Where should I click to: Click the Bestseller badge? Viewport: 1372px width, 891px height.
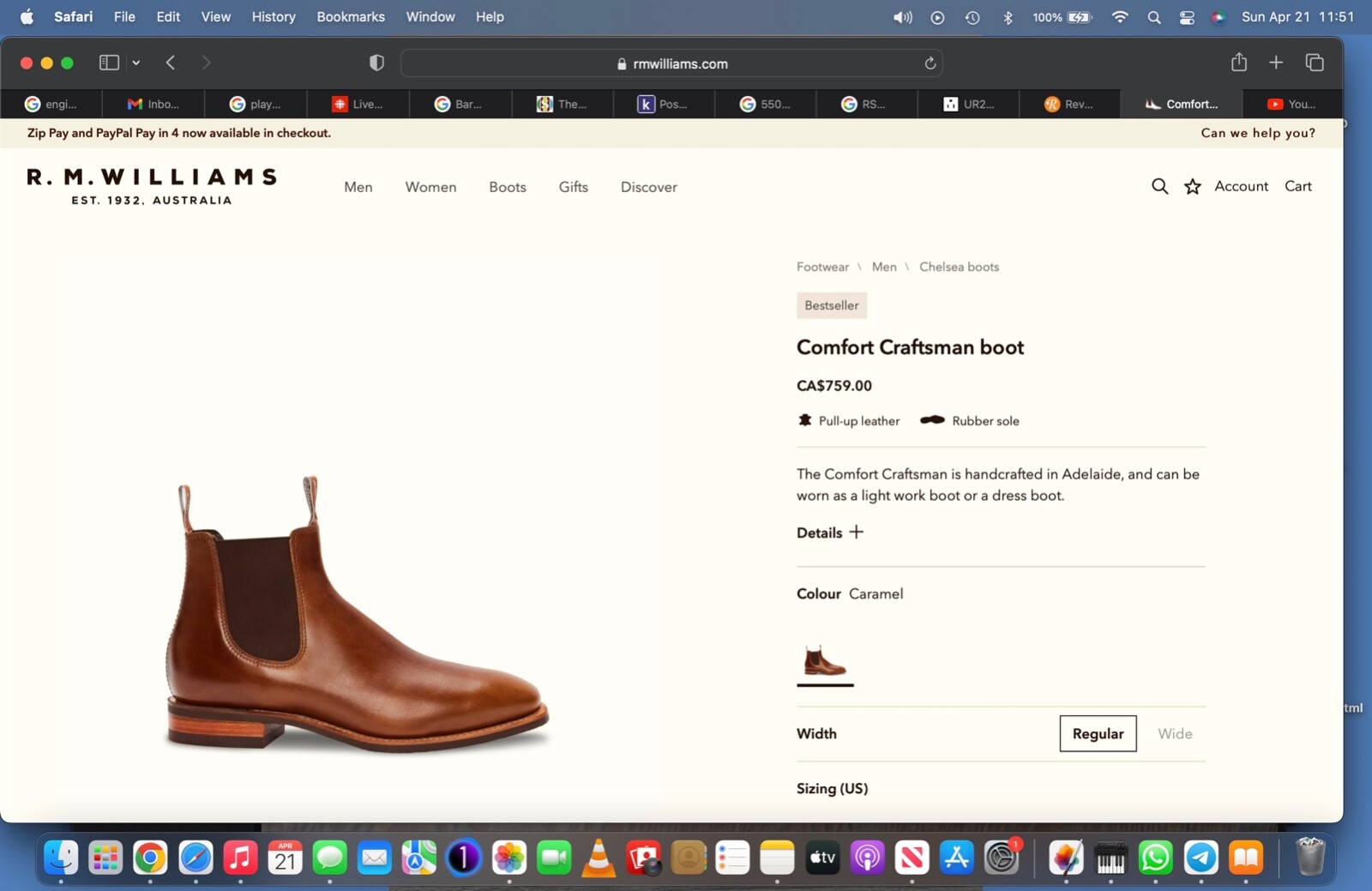coord(831,305)
